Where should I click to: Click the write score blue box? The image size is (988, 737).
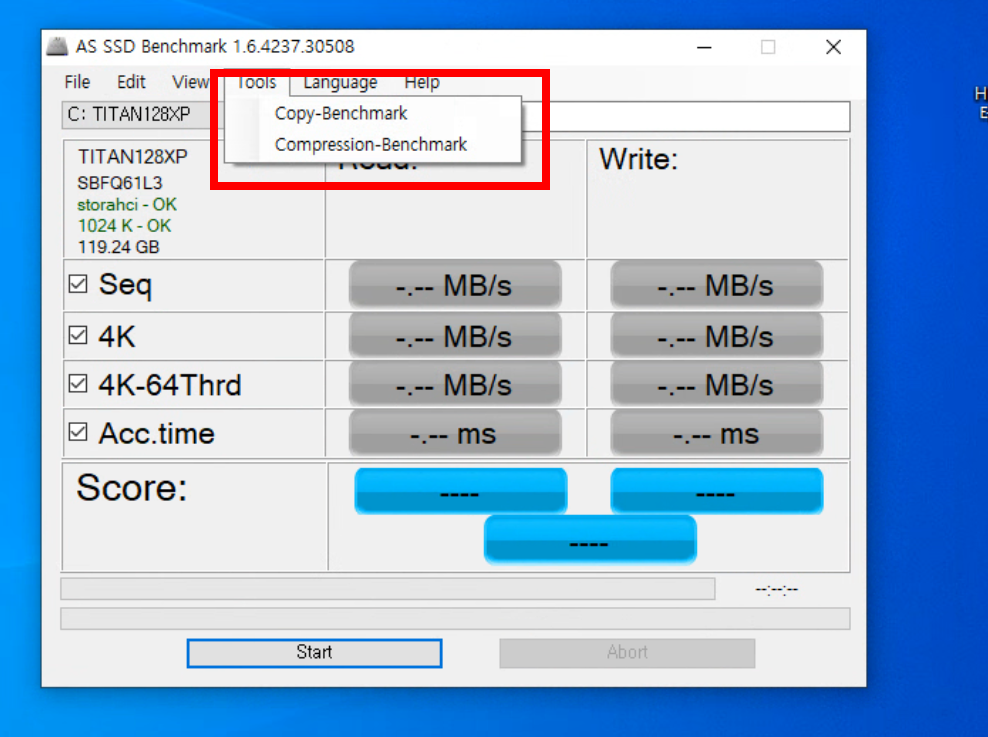pyautogui.click(x=716, y=491)
